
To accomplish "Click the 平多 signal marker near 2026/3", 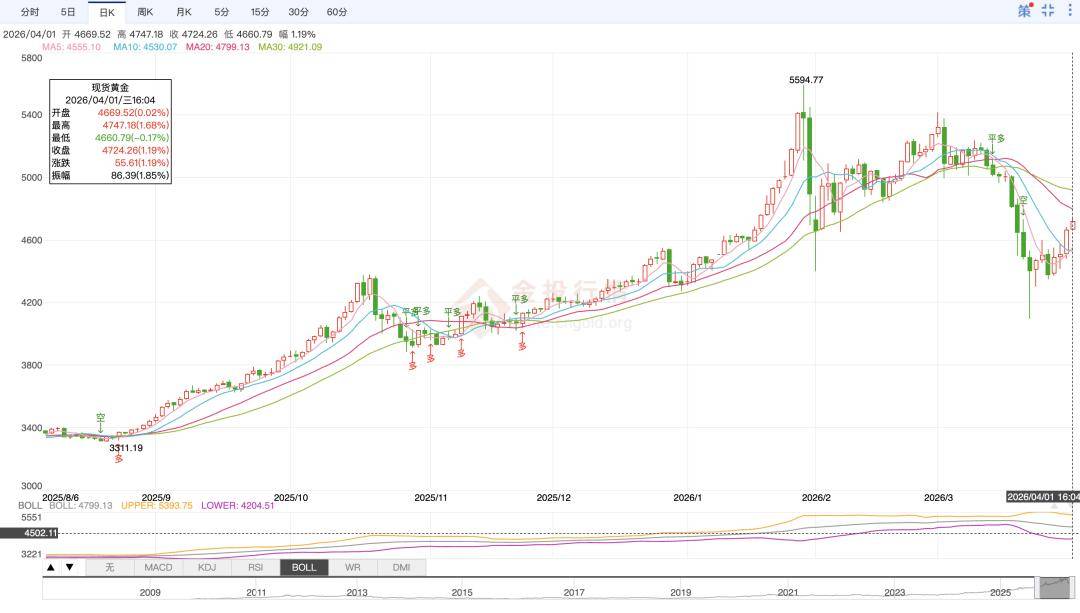I will (x=996, y=138).
